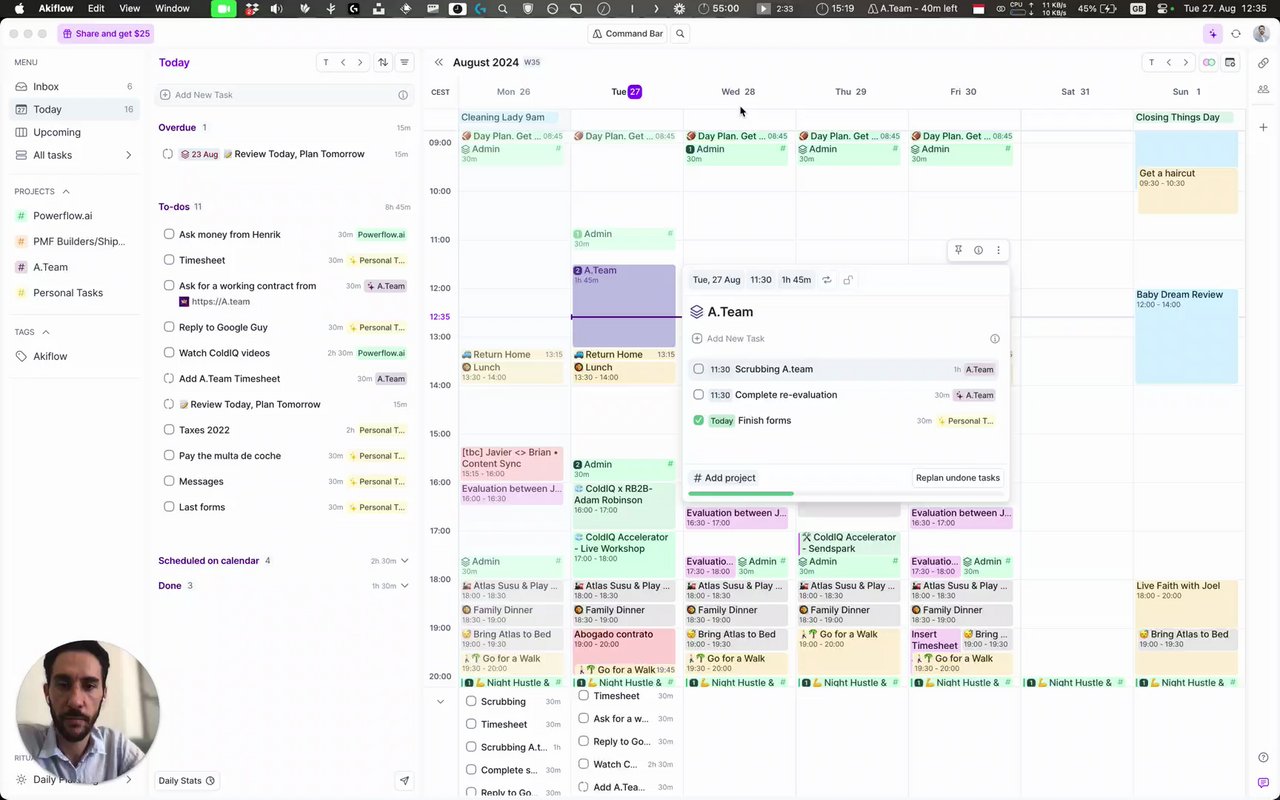The height and width of the screenshot is (800, 1280).
Task: Click the search magnifier next to Command Bar
Action: (x=680, y=34)
